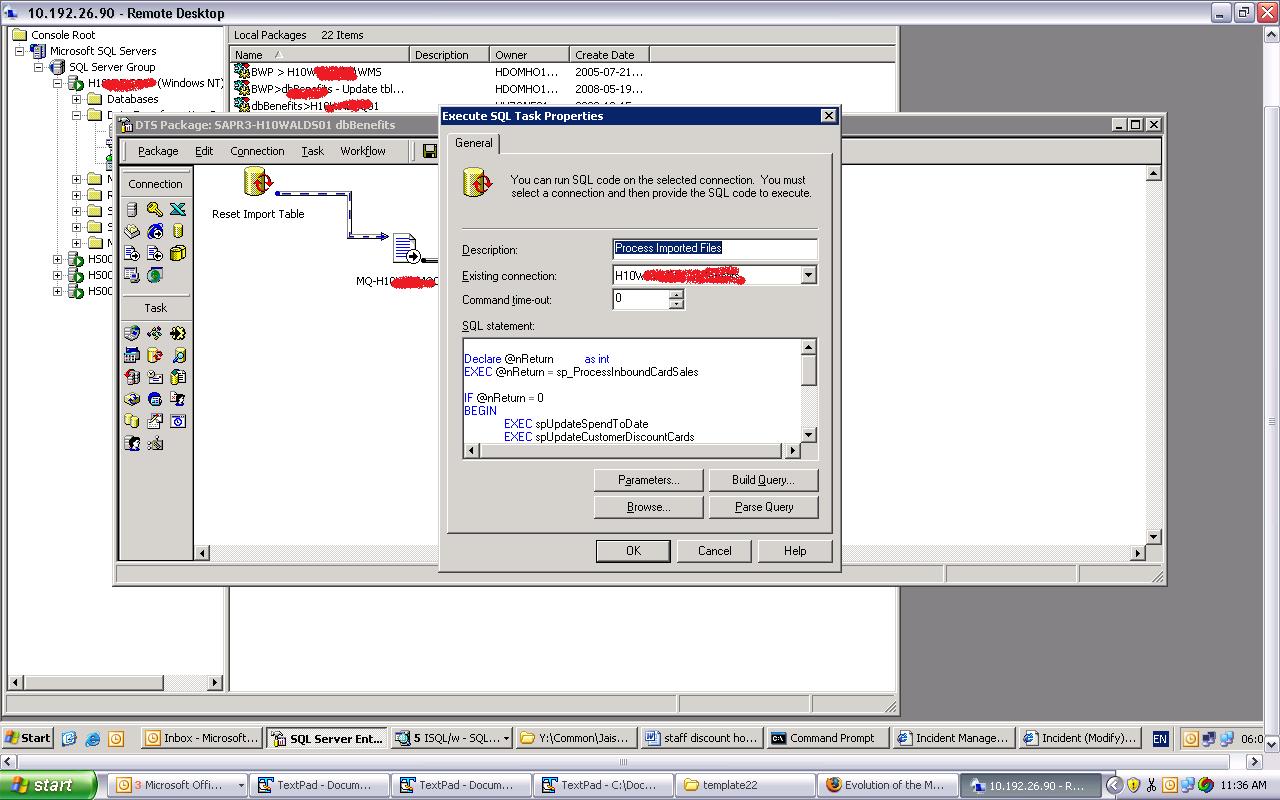Screen dimensions: 1280x800
Task: Select the Bulk Insert task icon
Action: coord(178,377)
